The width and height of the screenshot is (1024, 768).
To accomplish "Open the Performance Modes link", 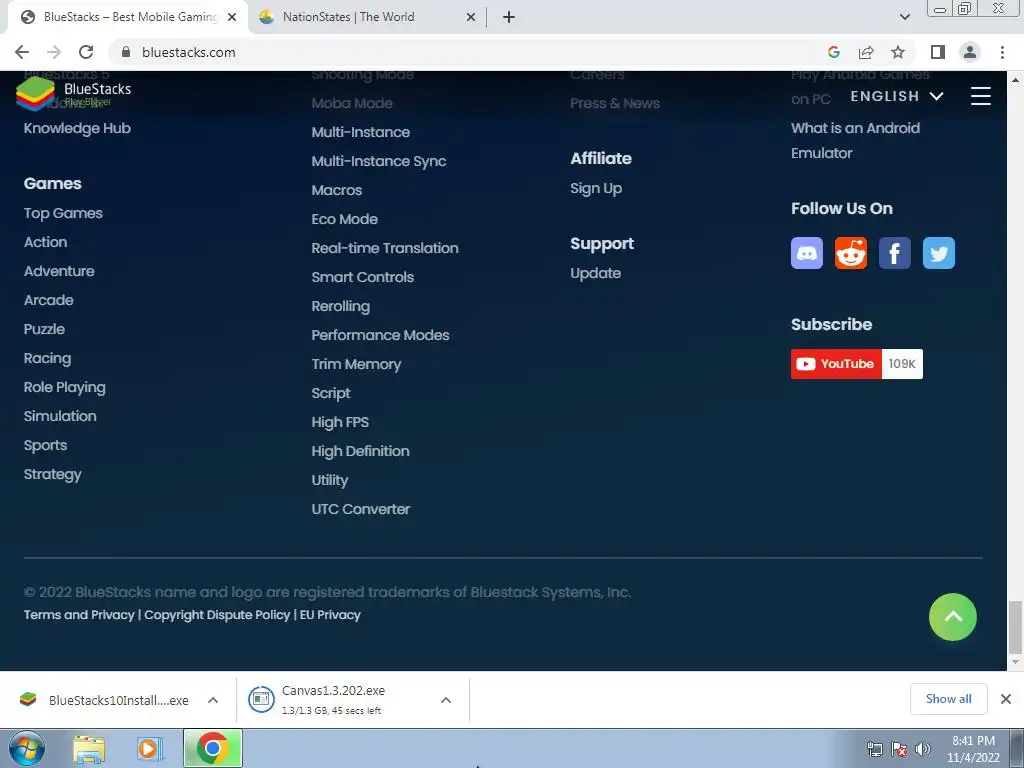I will 380,335.
